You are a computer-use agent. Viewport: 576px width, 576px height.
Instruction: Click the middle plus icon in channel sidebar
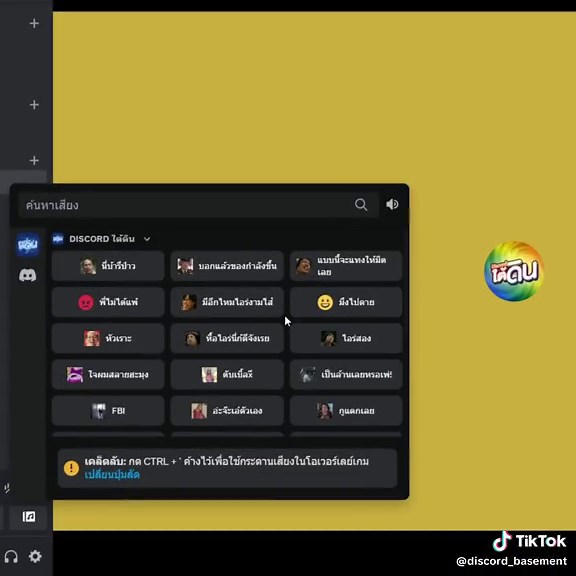click(34, 105)
